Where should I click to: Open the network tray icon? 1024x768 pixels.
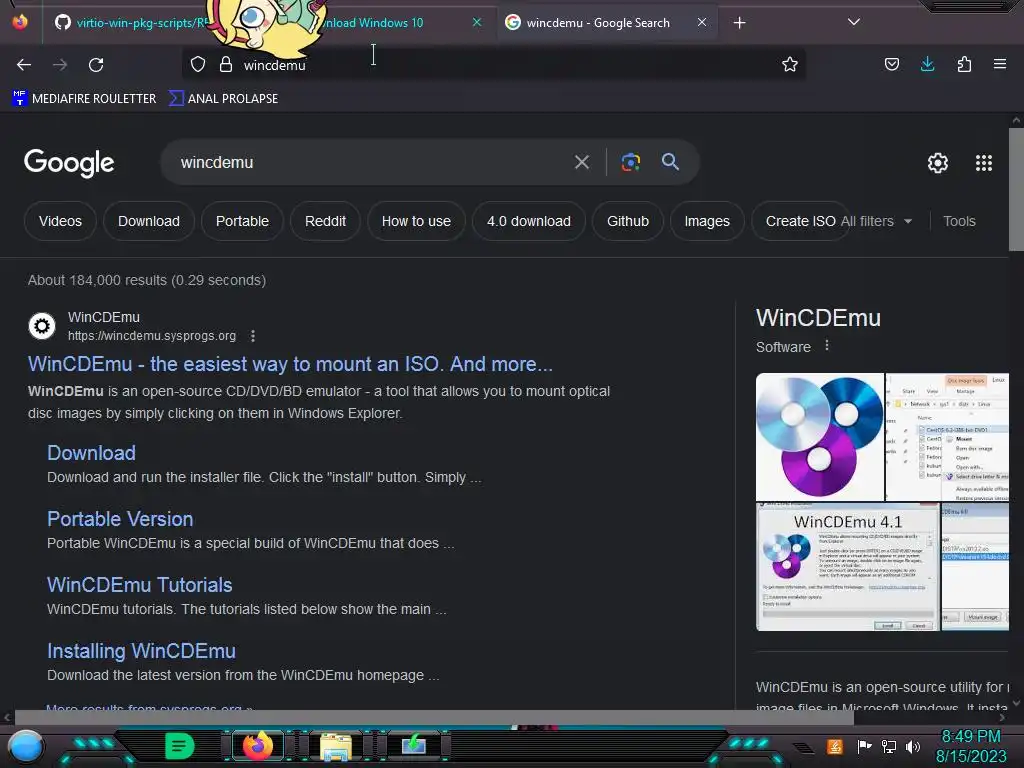click(x=889, y=746)
